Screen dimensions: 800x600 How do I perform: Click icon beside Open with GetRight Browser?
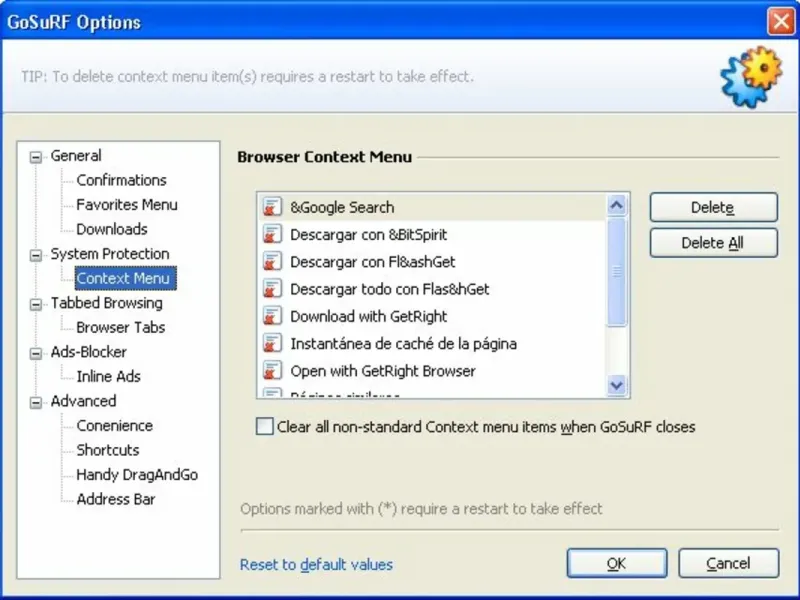tap(271, 371)
